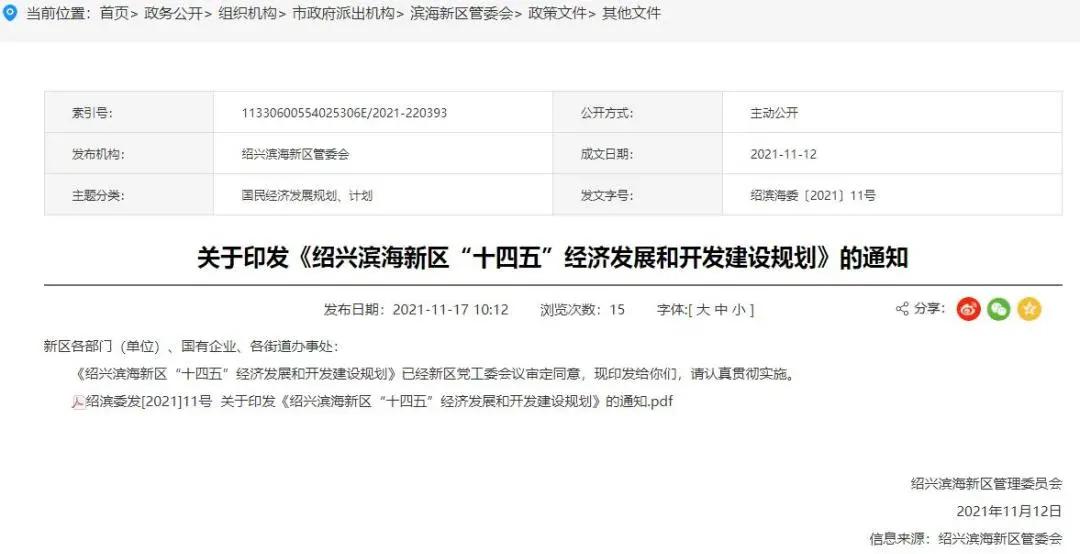Click the 主题分类 label cell
The height and width of the screenshot is (554, 1080).
[129, 195]
